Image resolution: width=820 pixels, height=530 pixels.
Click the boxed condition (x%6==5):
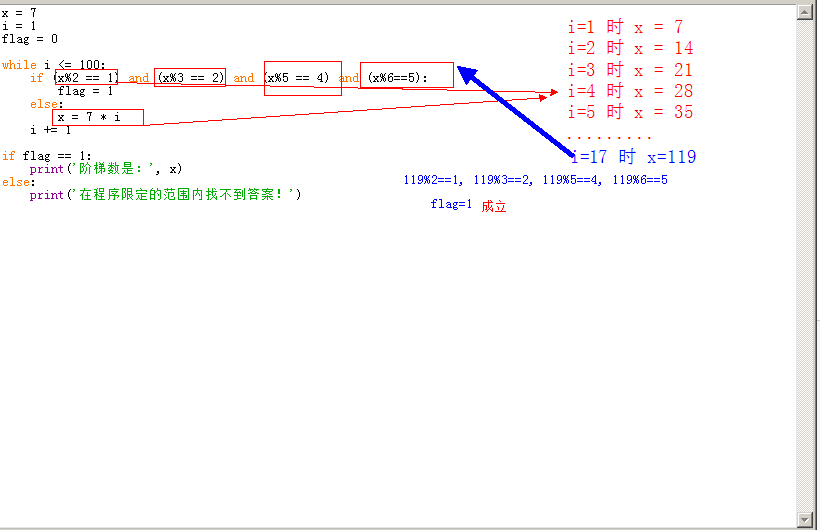405,77
